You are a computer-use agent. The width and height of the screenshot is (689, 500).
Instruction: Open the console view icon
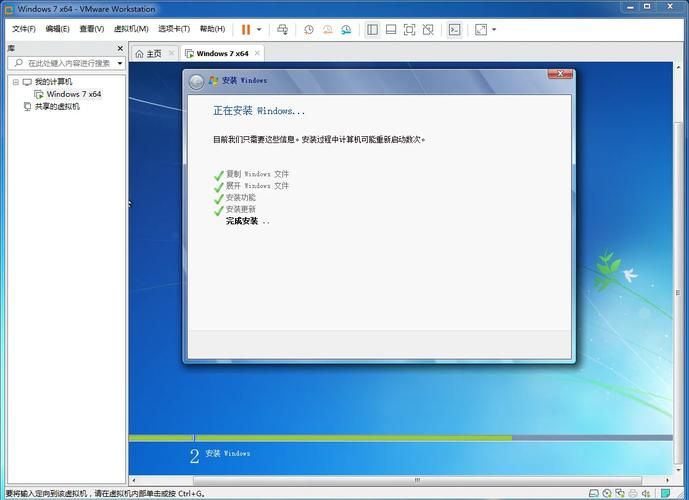tap(454, 29)
